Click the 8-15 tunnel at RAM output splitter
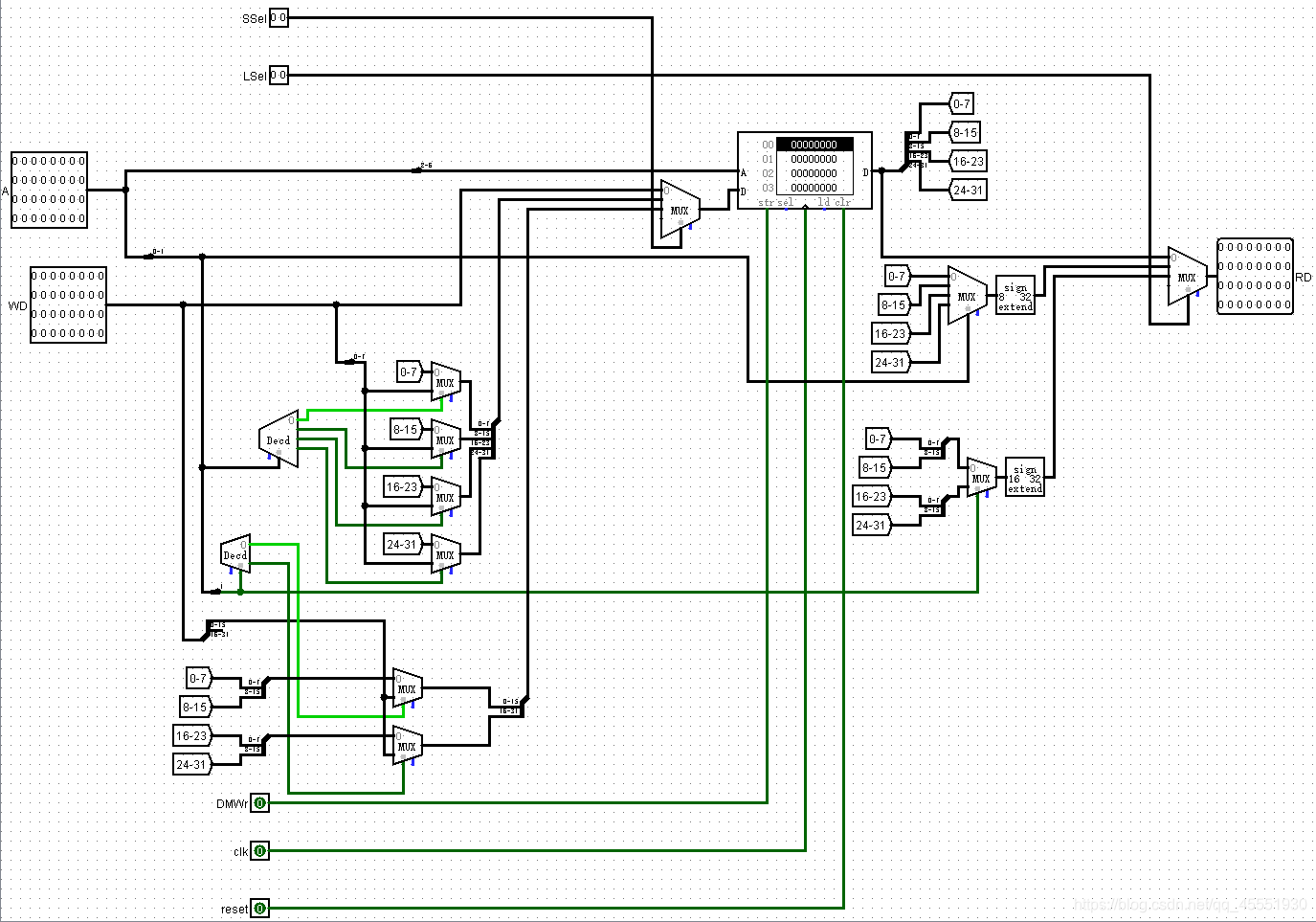Image resolution: width=1316 pixels, height=922 pixels. pos(964,132)
